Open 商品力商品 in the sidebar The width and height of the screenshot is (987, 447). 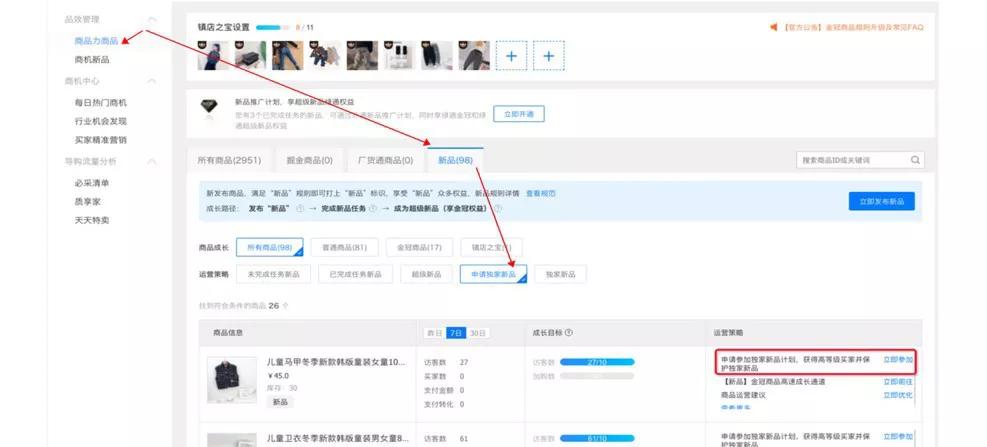96,41
